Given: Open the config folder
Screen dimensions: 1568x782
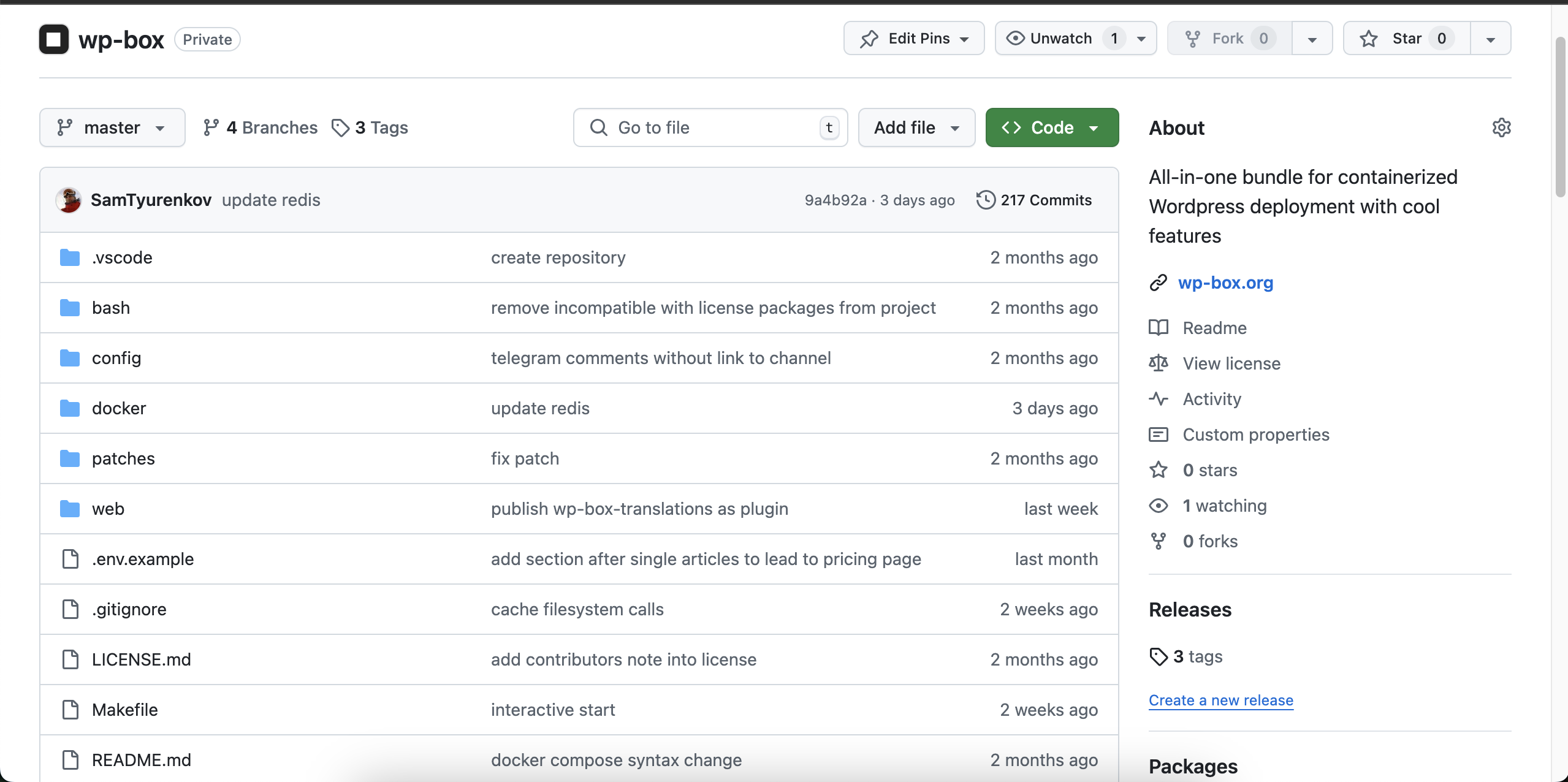Looking at the screenshot, I should click(116, 358).
